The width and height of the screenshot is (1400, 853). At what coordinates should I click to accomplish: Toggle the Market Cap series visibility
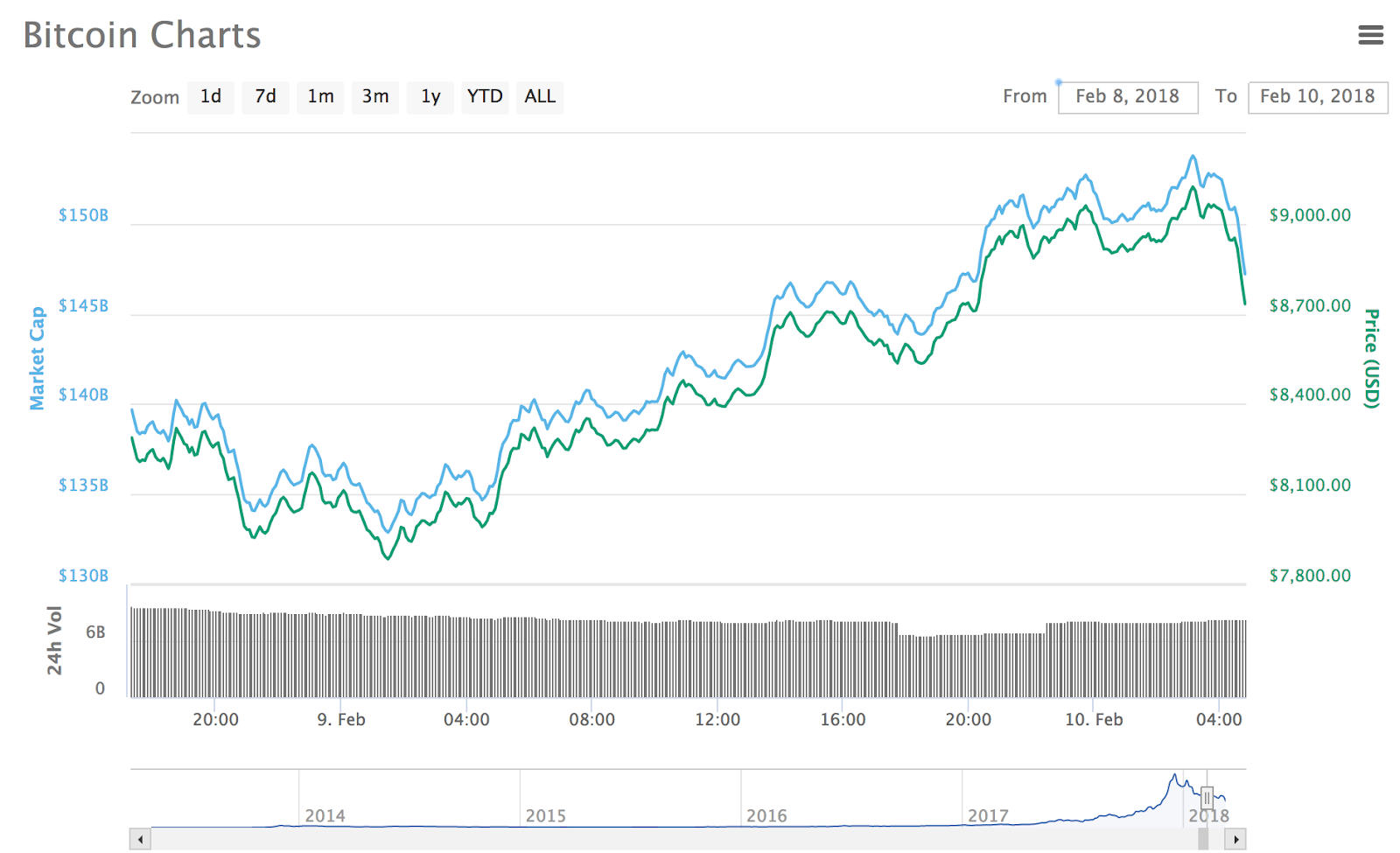pos(37,355)
